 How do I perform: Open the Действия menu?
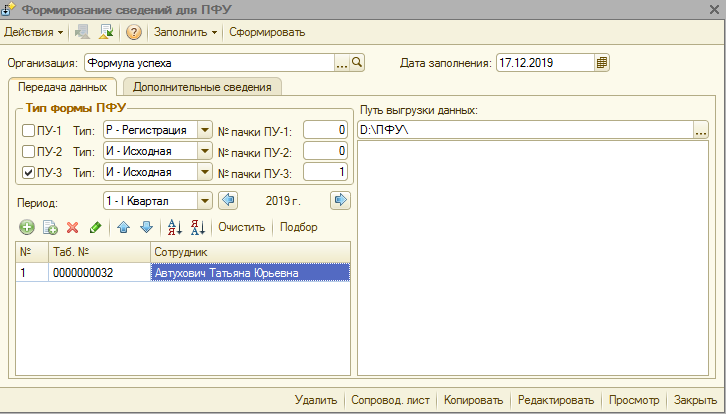pyautogui.click(x=33, y=32)
